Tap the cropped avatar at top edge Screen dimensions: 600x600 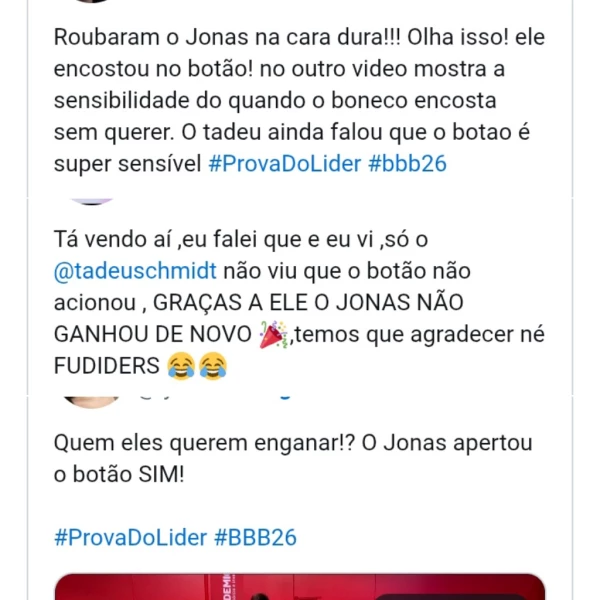pos(92,1)
